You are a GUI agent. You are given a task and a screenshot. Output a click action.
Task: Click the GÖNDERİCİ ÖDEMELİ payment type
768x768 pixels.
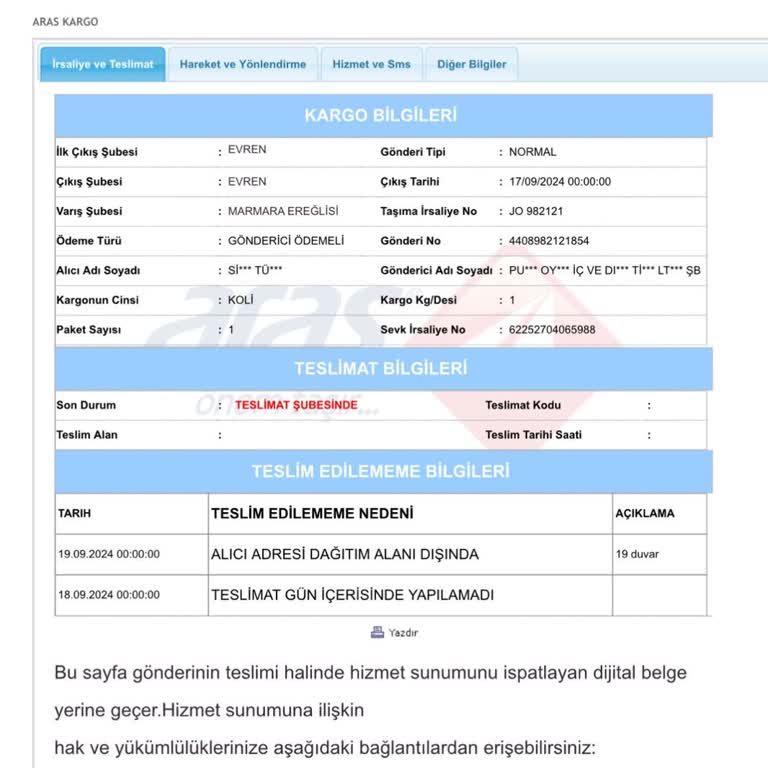coord(286,240)
